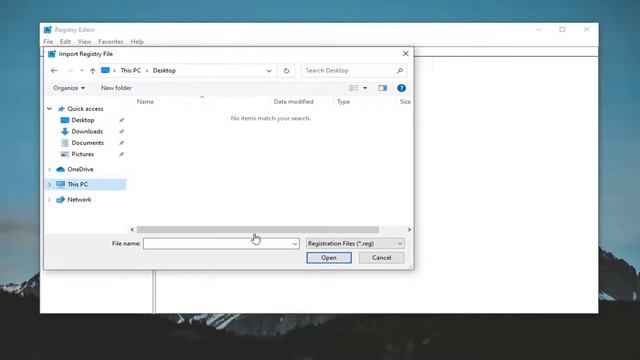Image resolution: width=640 pixels, height=360 pixels.
Task: Collapse the Quick access group
Action: [50, 109]
